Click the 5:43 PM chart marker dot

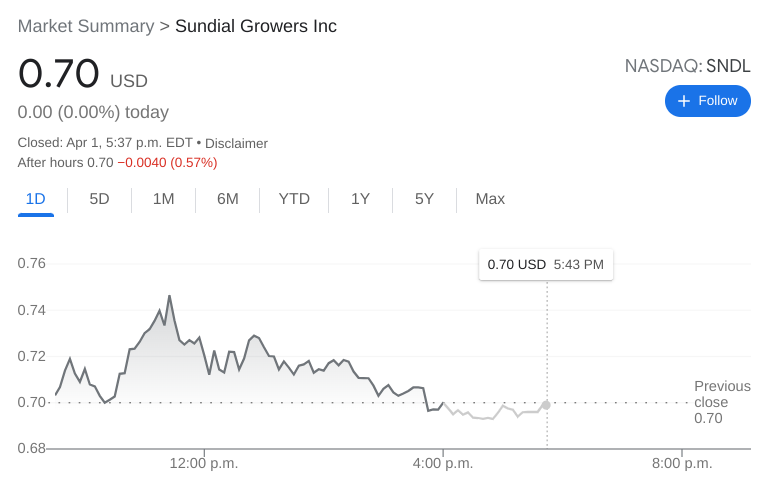pyautogui.click(x=546, y=405)
